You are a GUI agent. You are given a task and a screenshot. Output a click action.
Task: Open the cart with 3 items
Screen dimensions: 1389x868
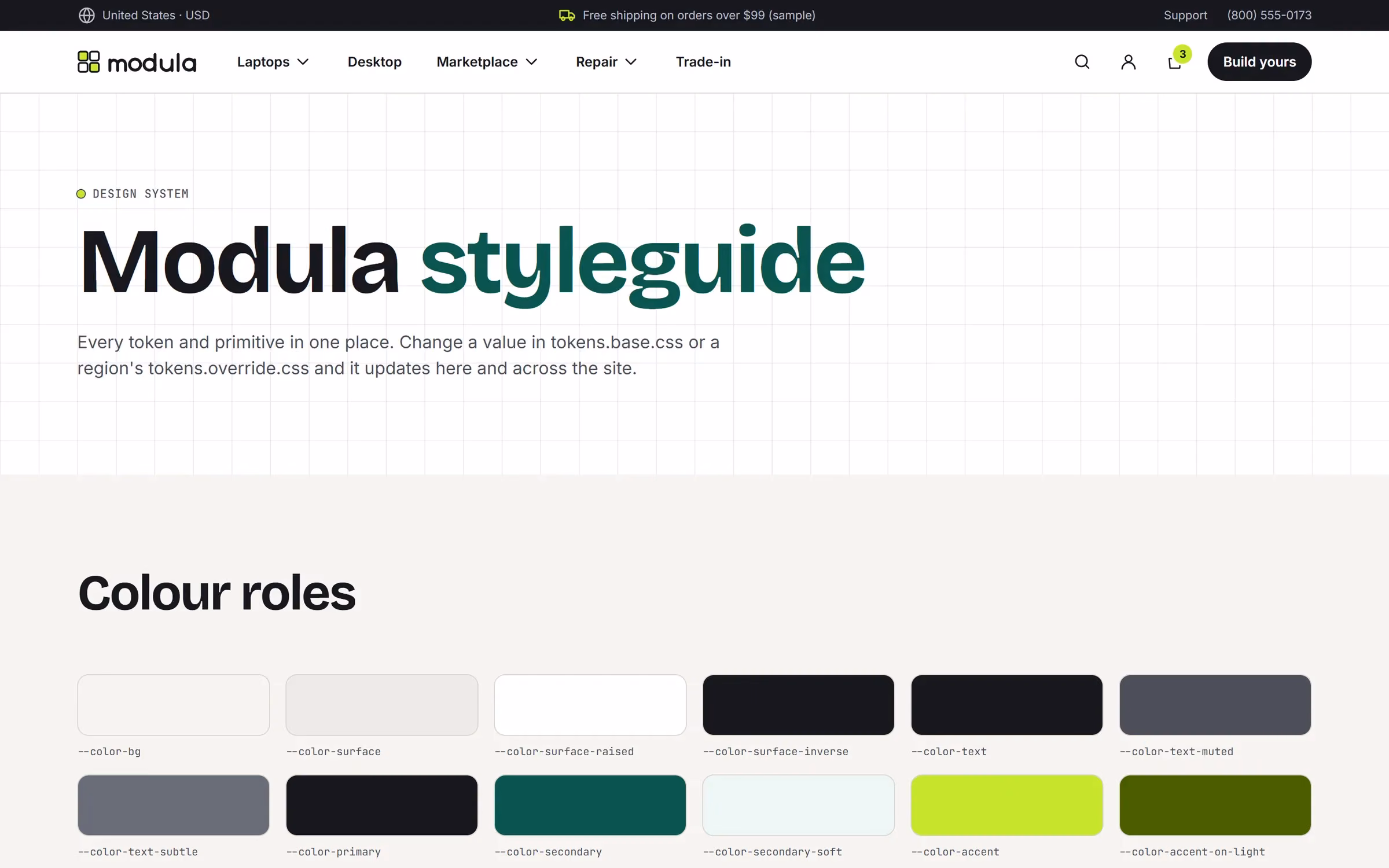pyautogui.click(x=1178, y=58)
